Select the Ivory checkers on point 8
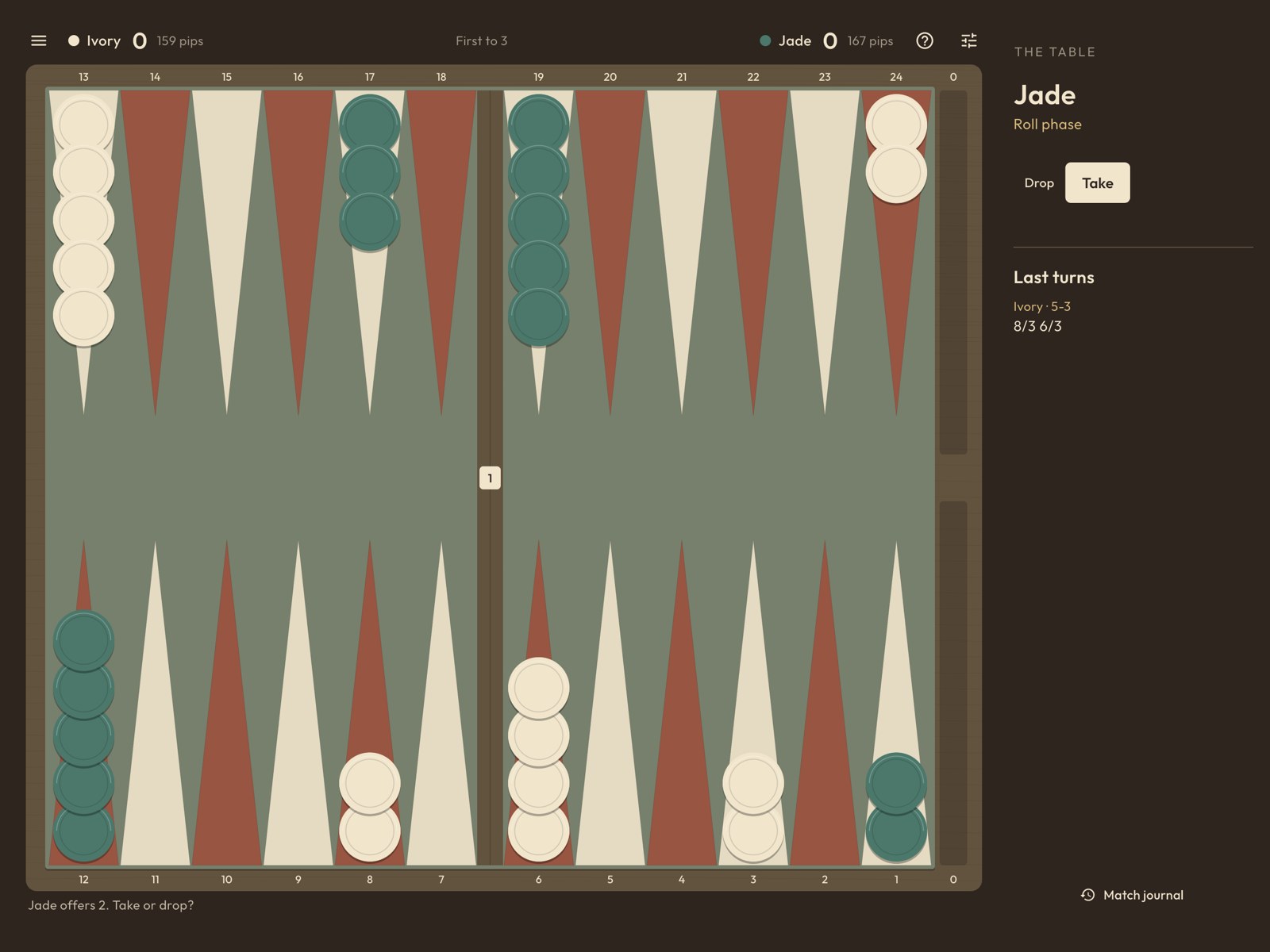 370,808
